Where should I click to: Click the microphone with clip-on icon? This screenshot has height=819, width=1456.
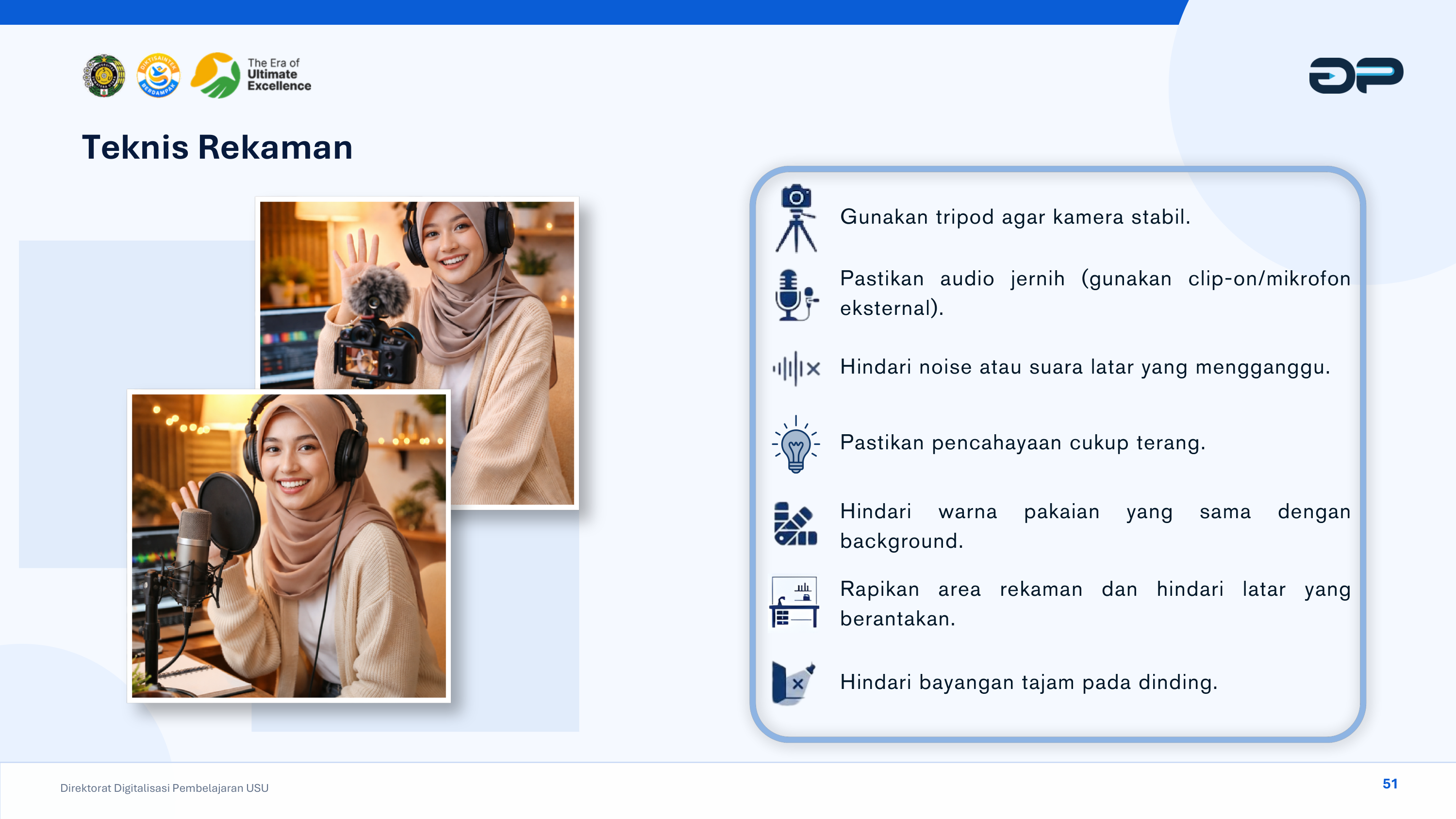(x=796, y=295)
